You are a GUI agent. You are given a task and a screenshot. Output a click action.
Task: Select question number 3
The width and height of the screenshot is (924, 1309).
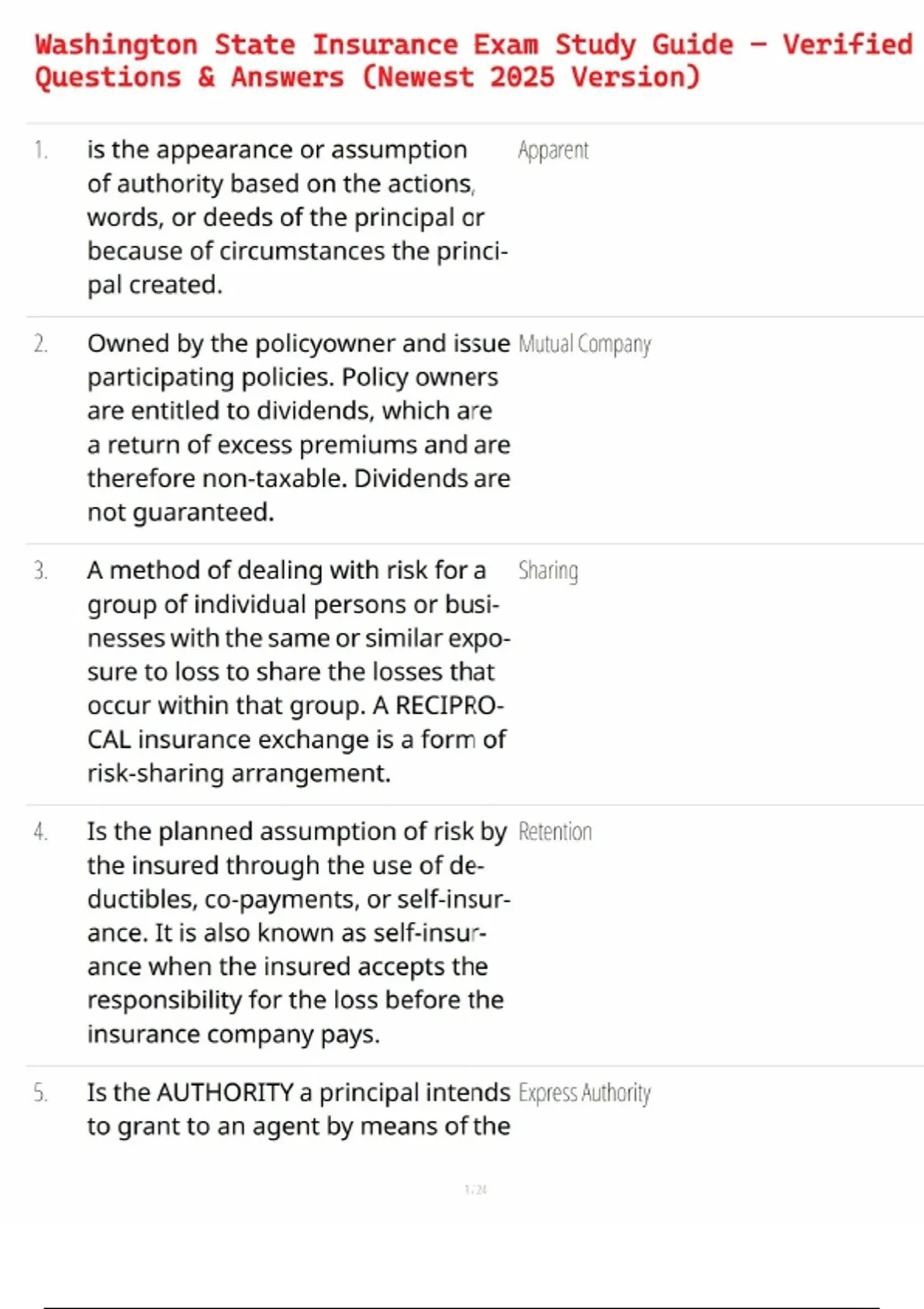(41, 571)
